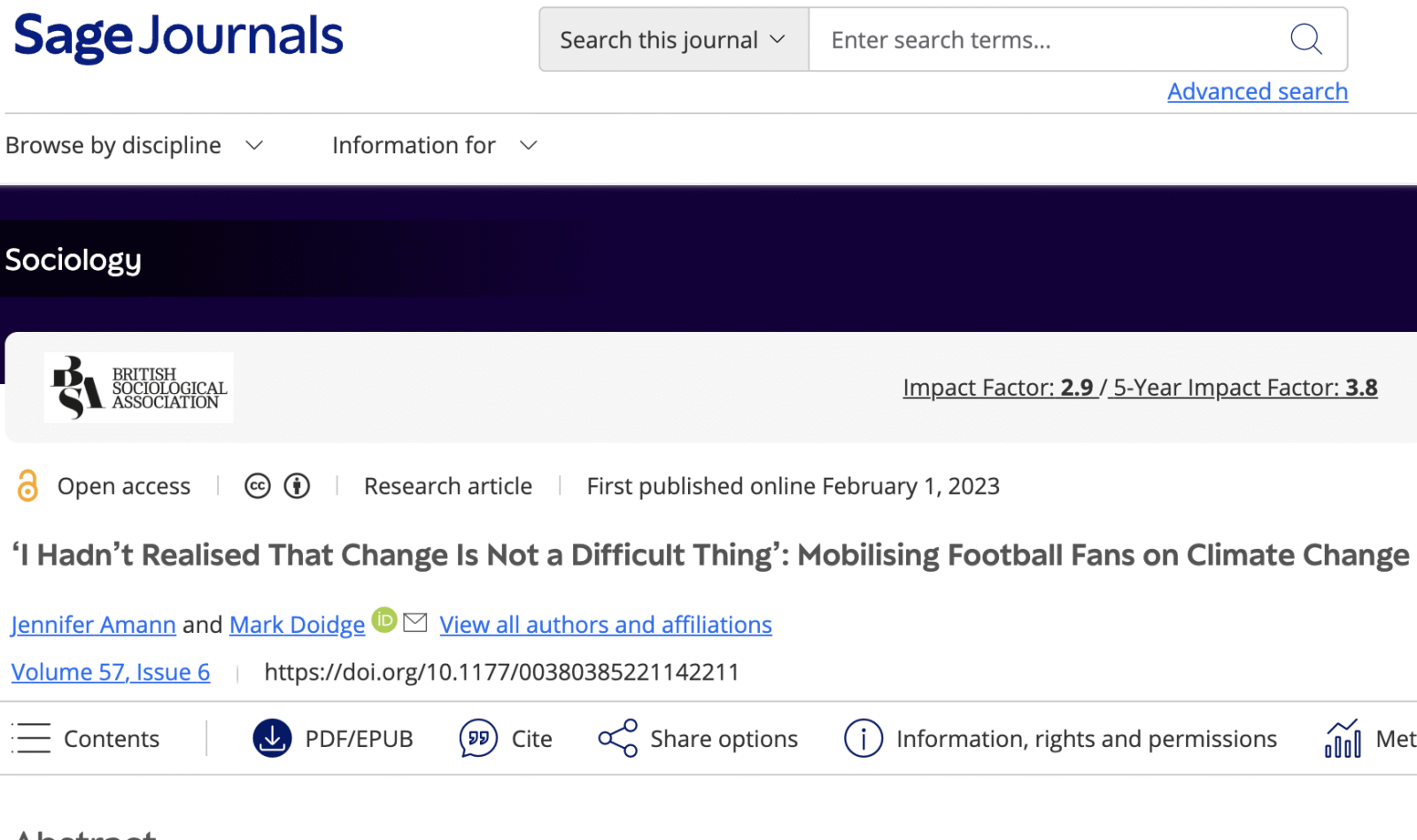1417x840 pixels.
Task: Open the Volume 57, Issue 6 link
Action: tap(111, 673)
